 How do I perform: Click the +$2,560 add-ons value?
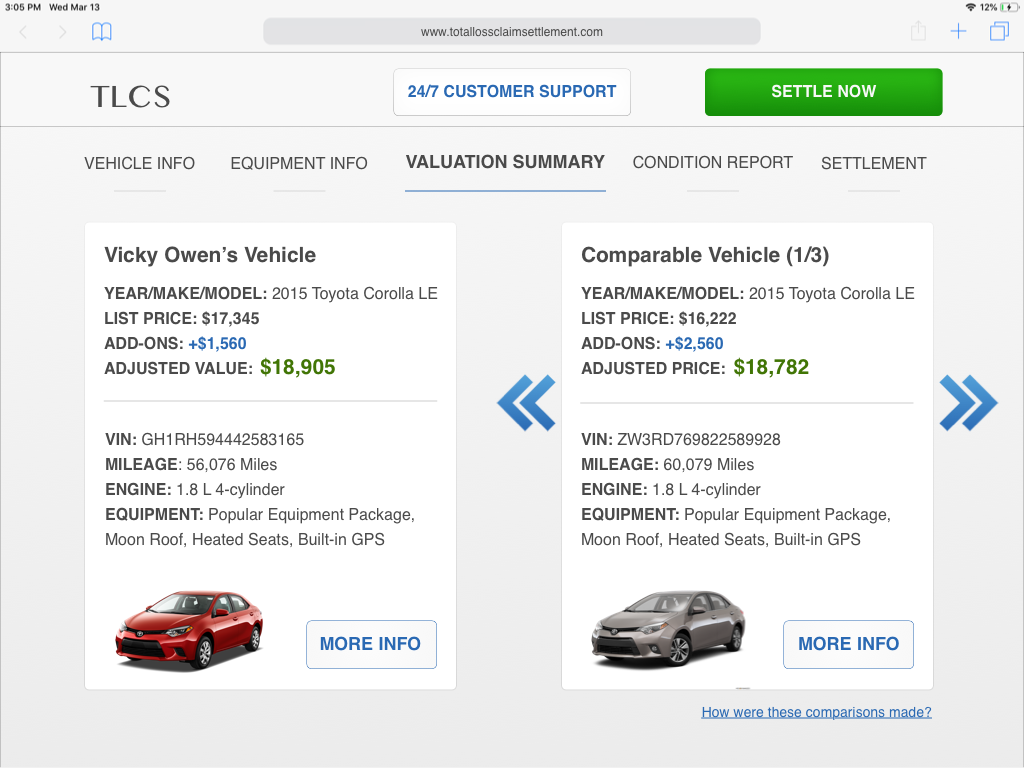[694, 344]
